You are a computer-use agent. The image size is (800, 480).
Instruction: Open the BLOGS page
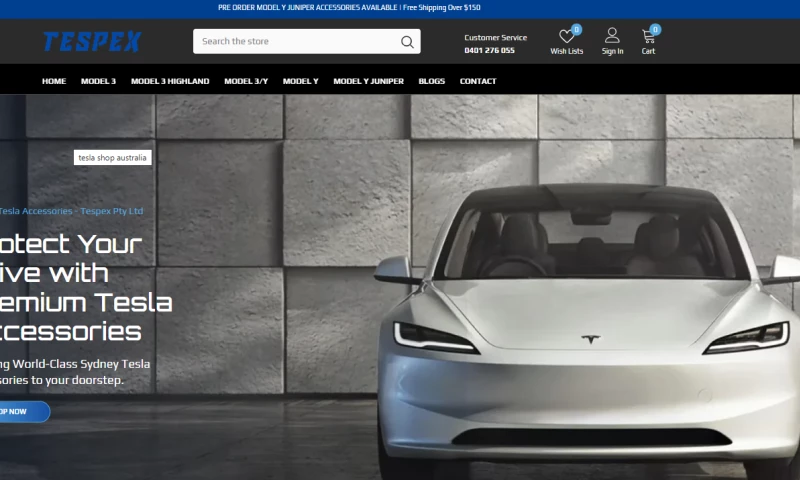(x=432, y=81)
